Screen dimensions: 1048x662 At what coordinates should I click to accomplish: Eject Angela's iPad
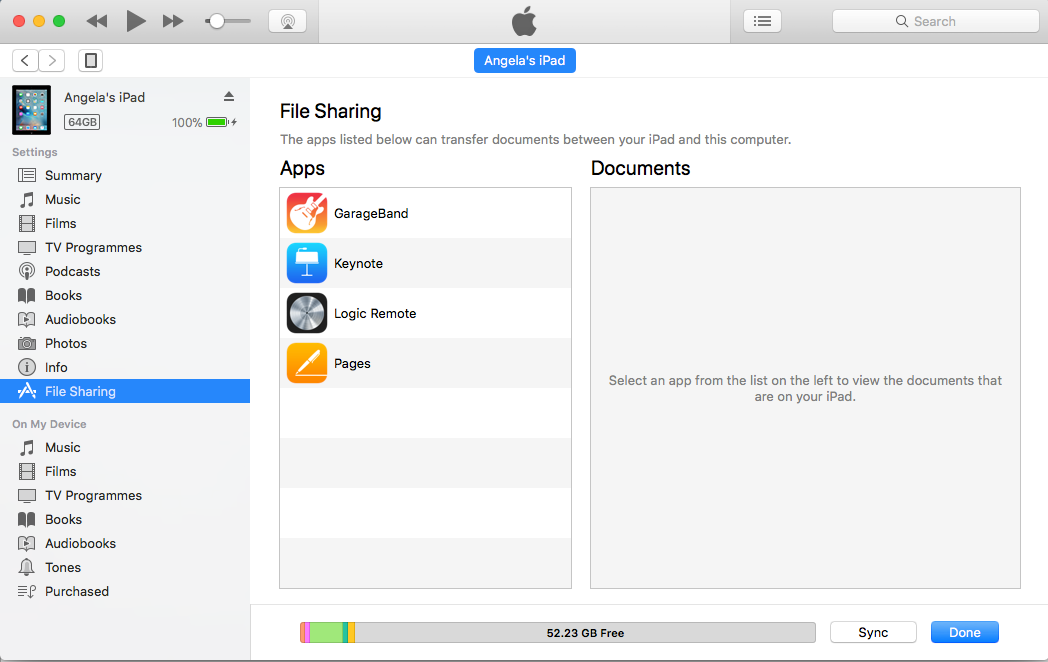click(x=229, y=96)
